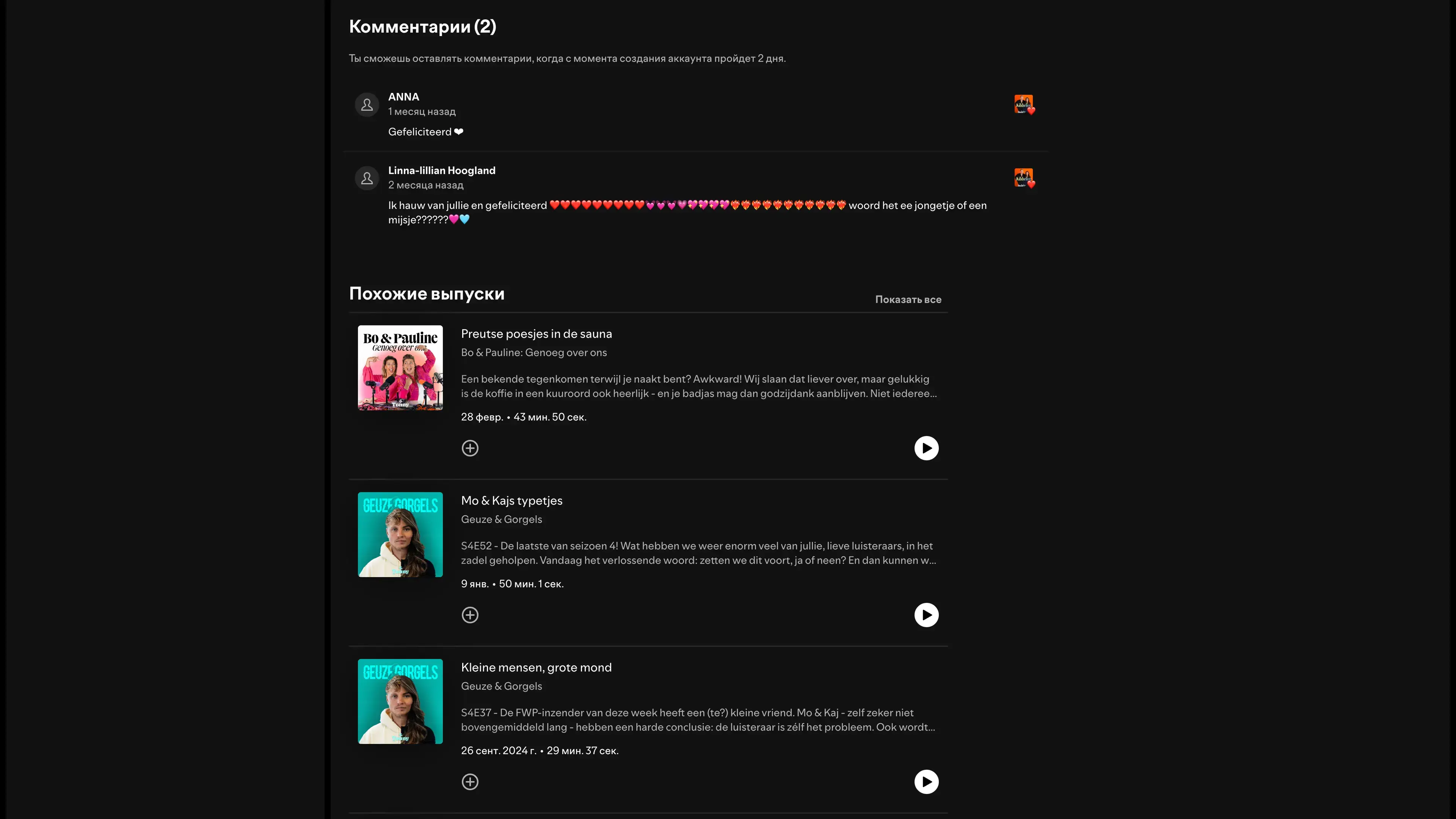Open the Geuze & Gorgels cover for Kleine mensen

click(x=400, y=701)
